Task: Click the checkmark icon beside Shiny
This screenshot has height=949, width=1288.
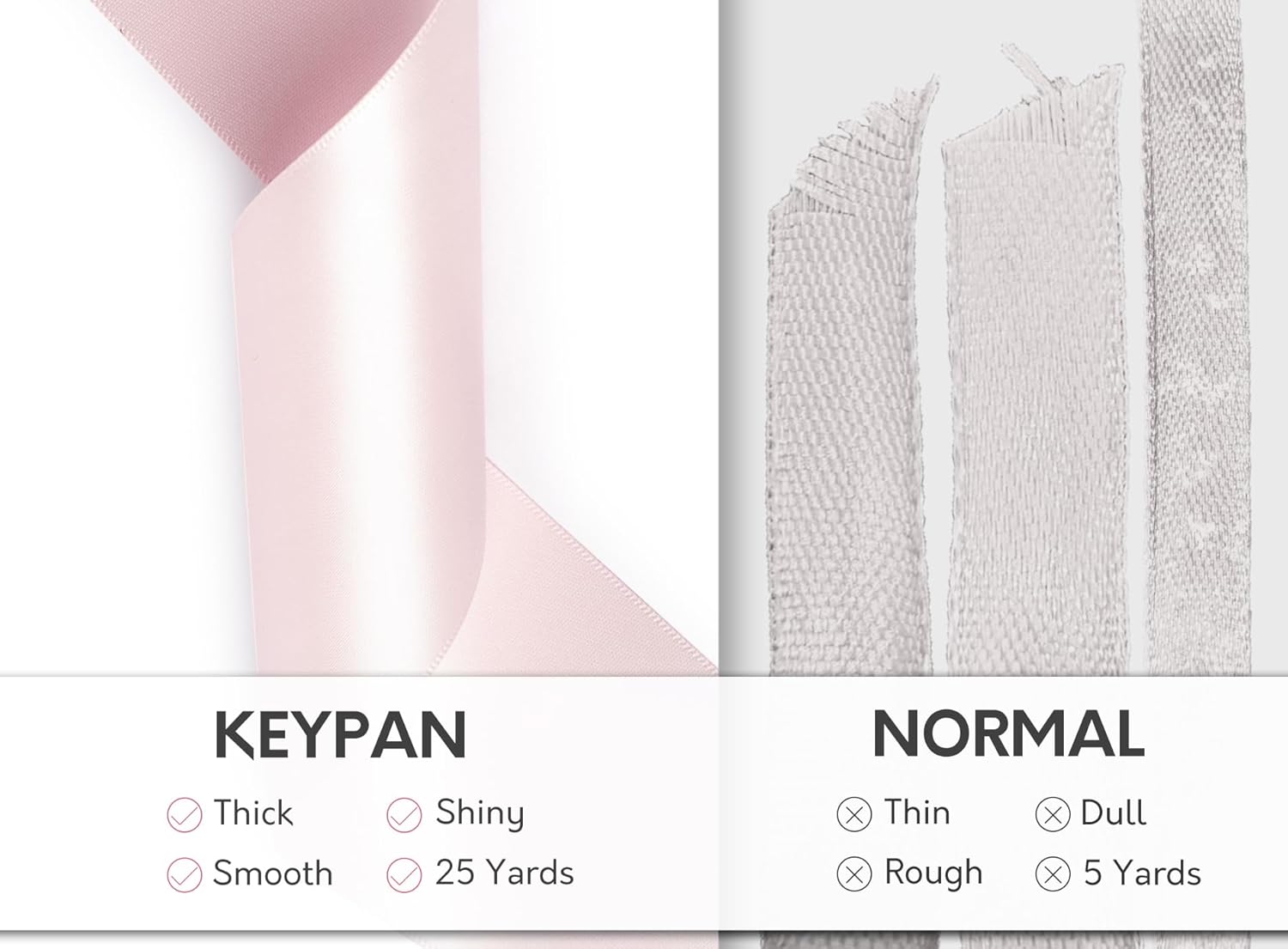Action: click(x=404, y=814)
